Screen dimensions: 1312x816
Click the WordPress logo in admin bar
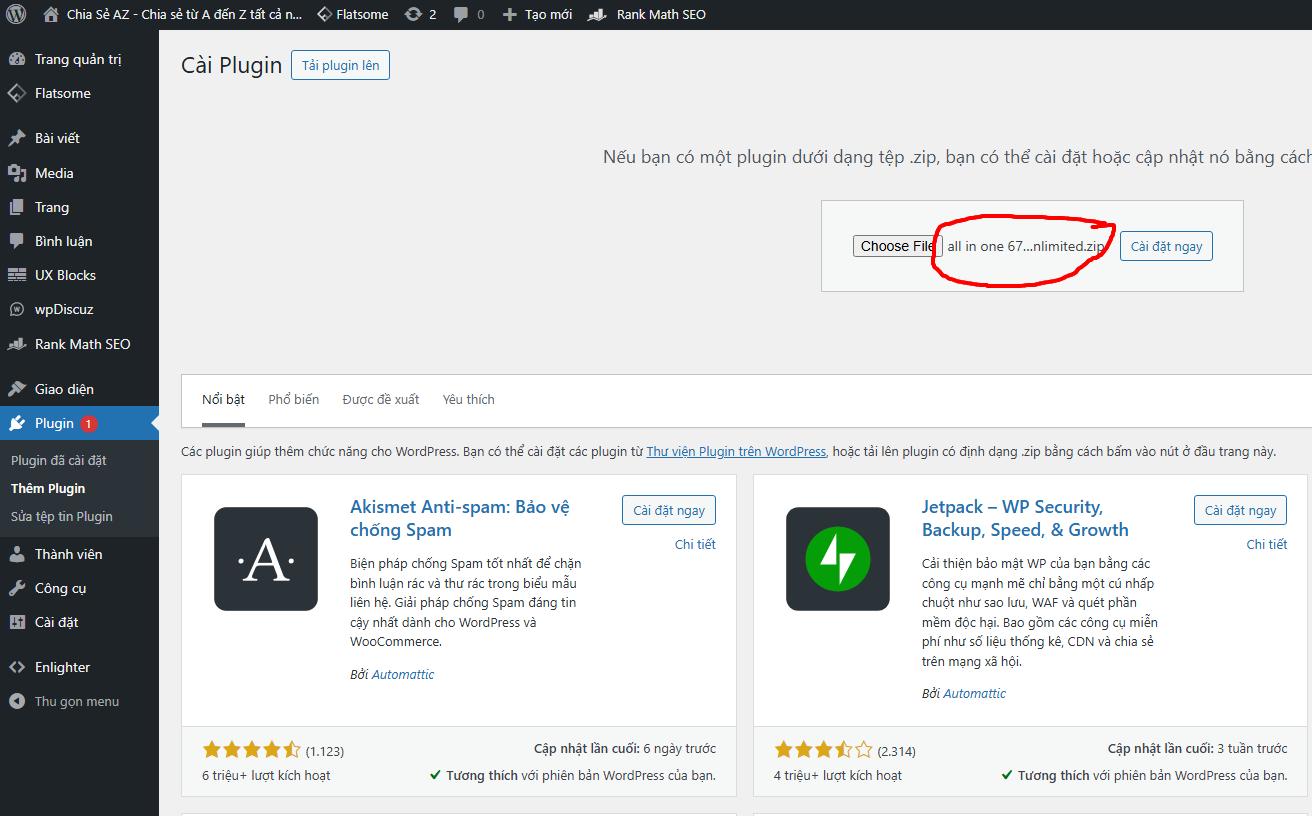tap(16, 15)
